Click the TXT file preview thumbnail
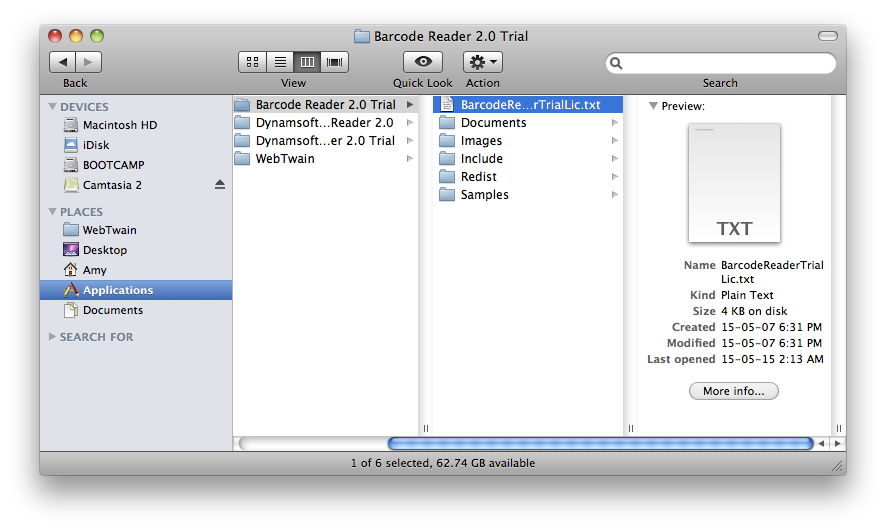886x530 pixels. (x=734, y=183)
